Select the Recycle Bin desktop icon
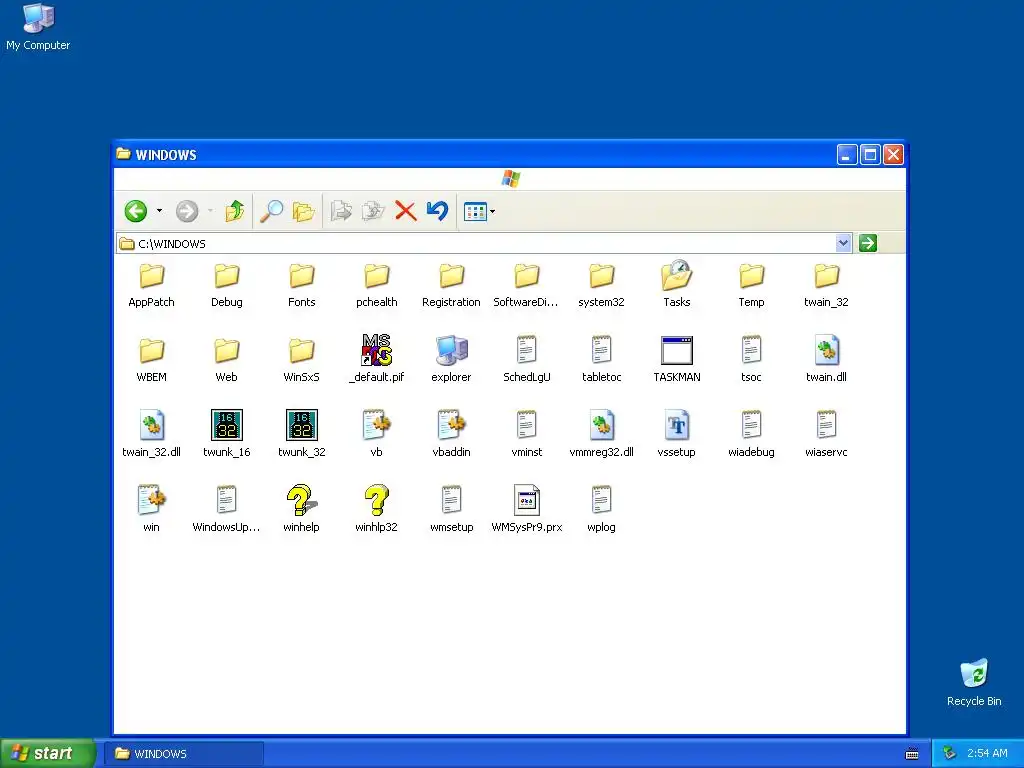Screen dimensions: 1024x768 (x=974, y=682)
